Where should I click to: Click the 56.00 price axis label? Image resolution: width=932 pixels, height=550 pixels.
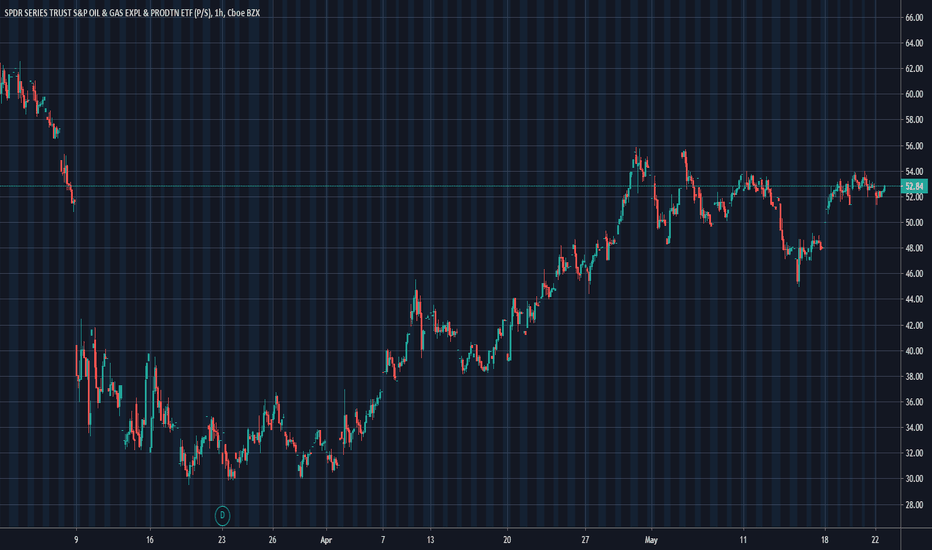pos(914,146)
